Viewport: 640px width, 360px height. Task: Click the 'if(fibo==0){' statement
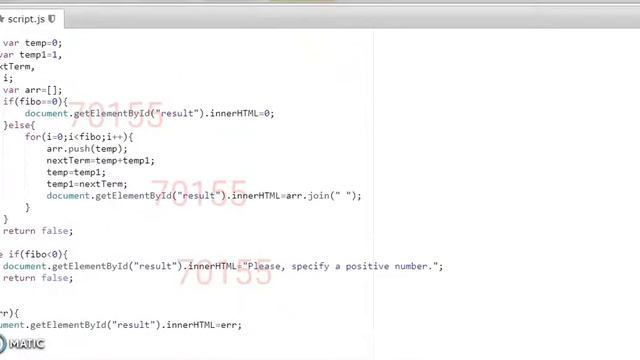[x=36, y=102]
